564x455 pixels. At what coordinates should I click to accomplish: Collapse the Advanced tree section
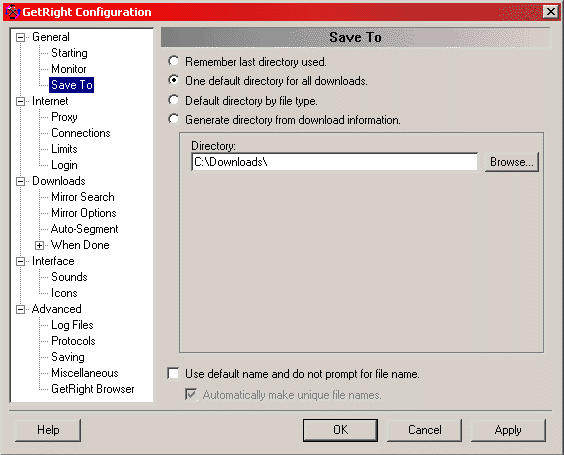point(21,309)
